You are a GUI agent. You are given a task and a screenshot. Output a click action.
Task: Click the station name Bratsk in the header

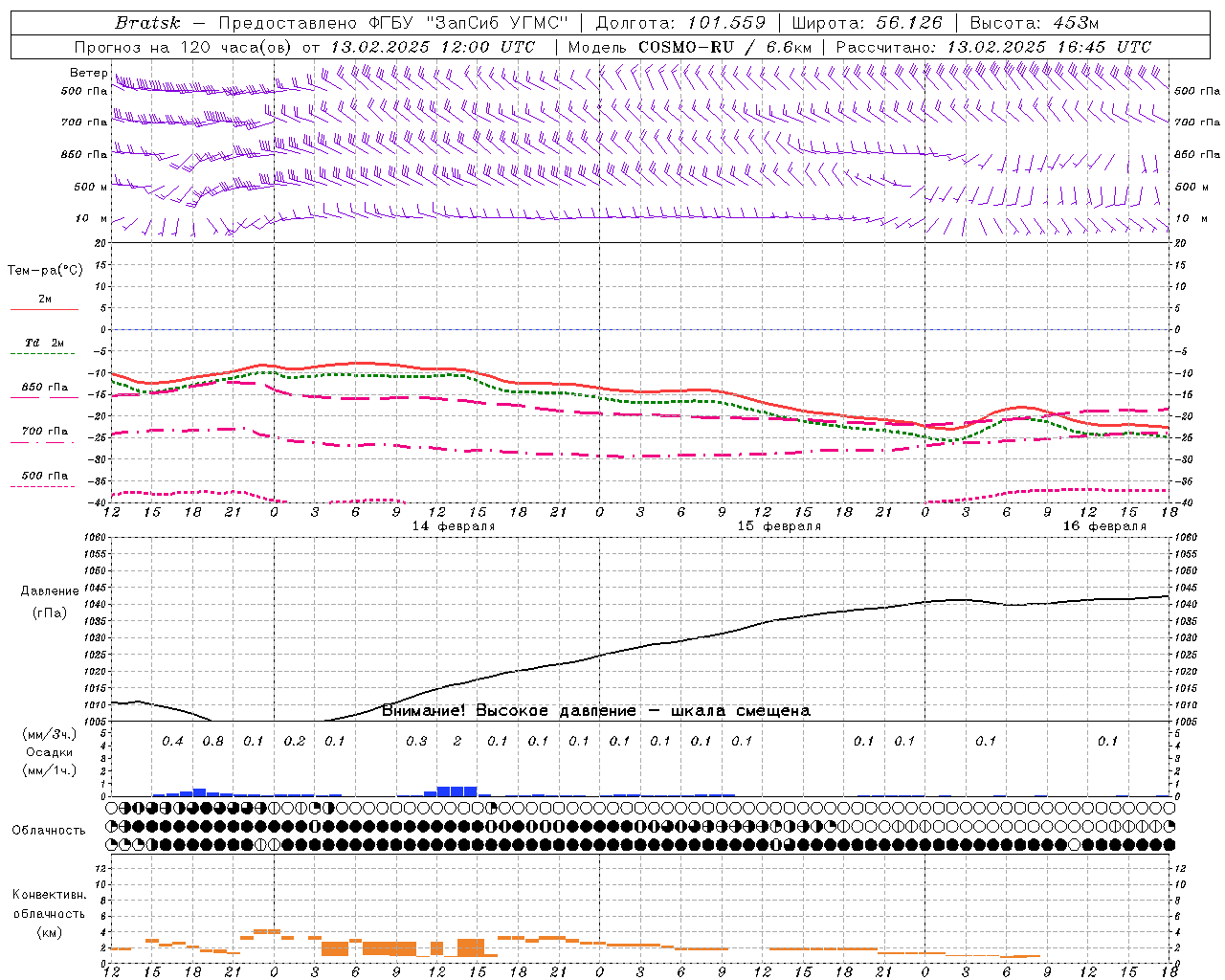coord(146,23)
